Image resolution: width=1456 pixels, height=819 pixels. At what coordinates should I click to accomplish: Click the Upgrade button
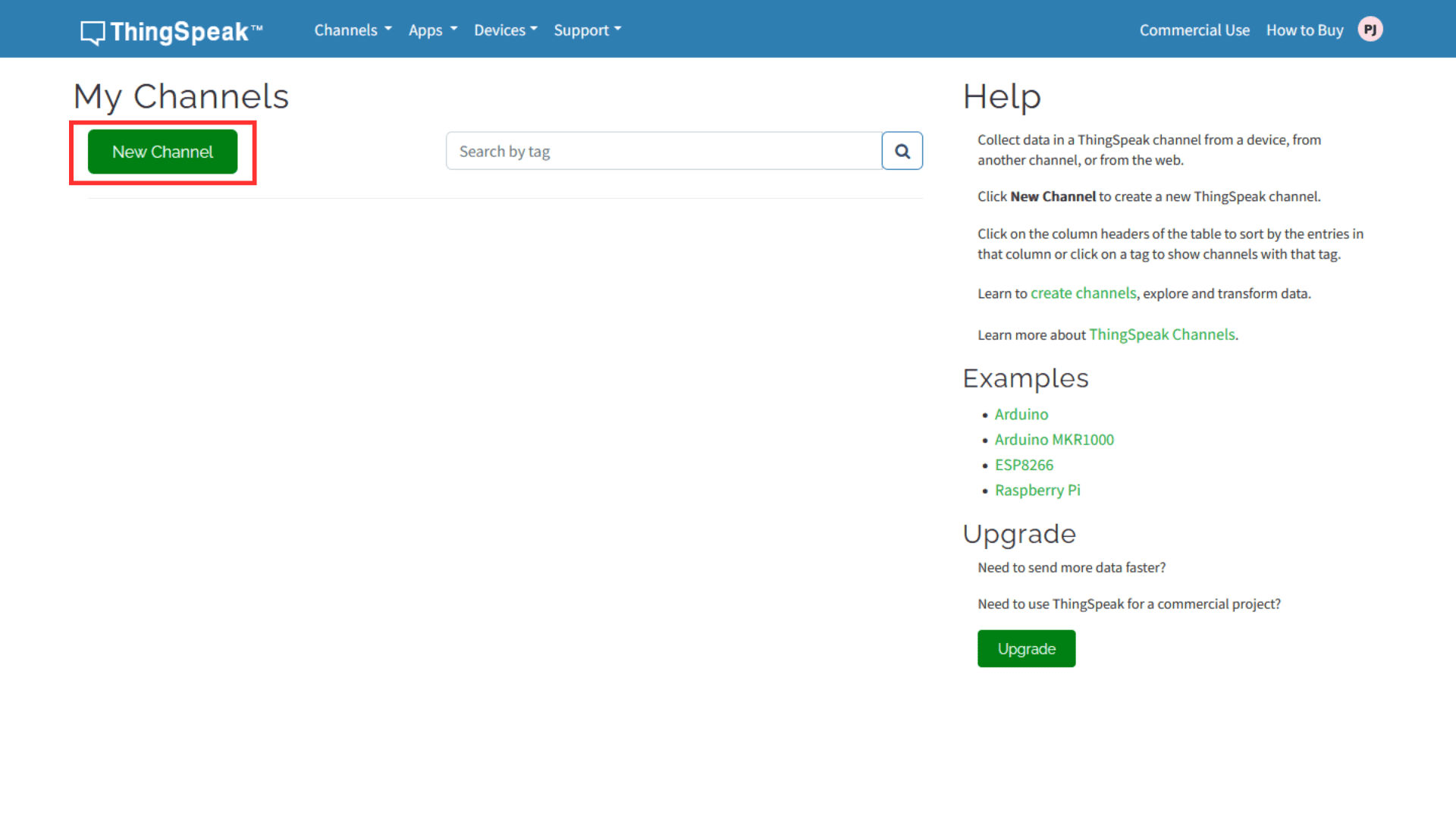(x=1026, y=648)
